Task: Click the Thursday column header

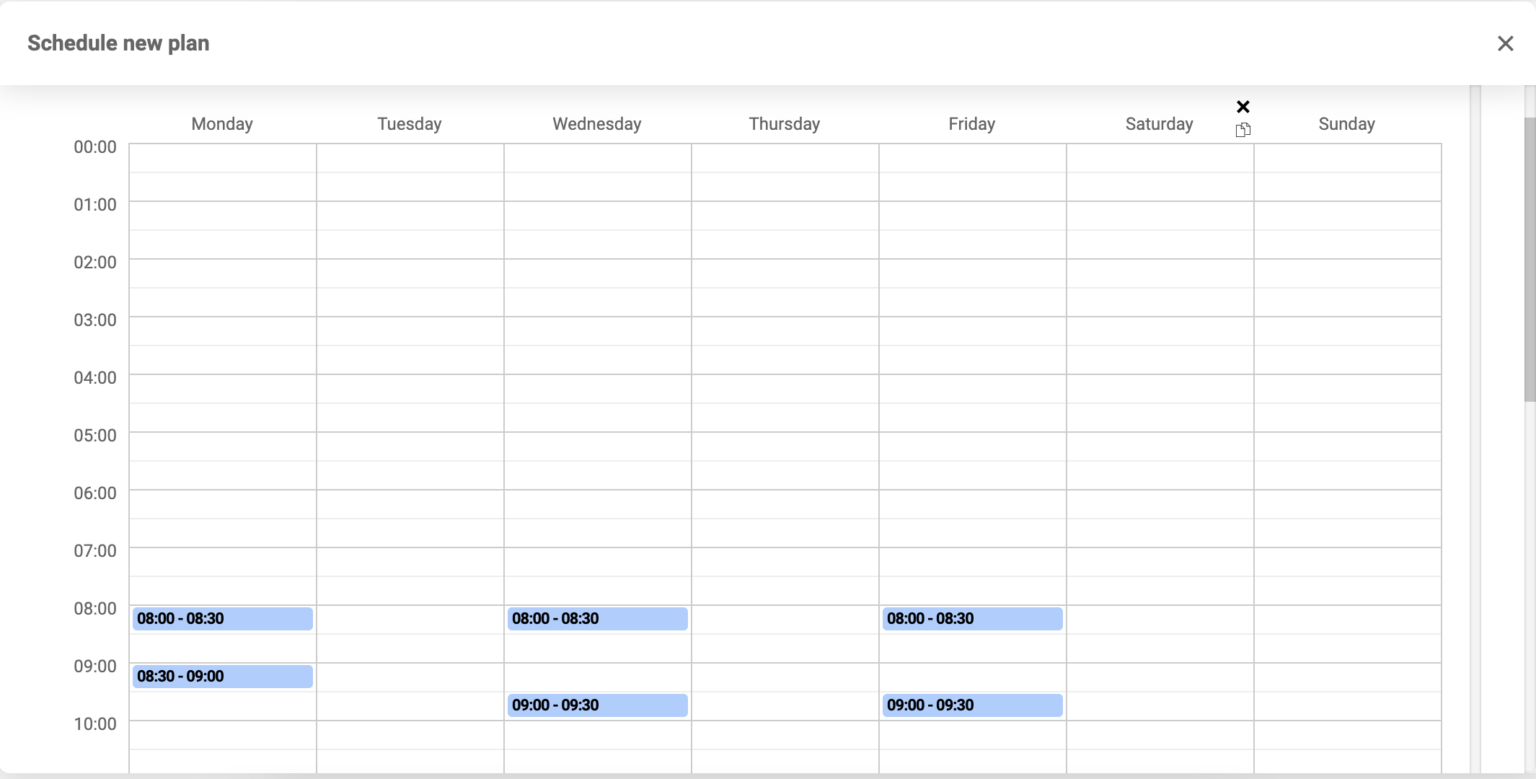Action: coord(784,123)
